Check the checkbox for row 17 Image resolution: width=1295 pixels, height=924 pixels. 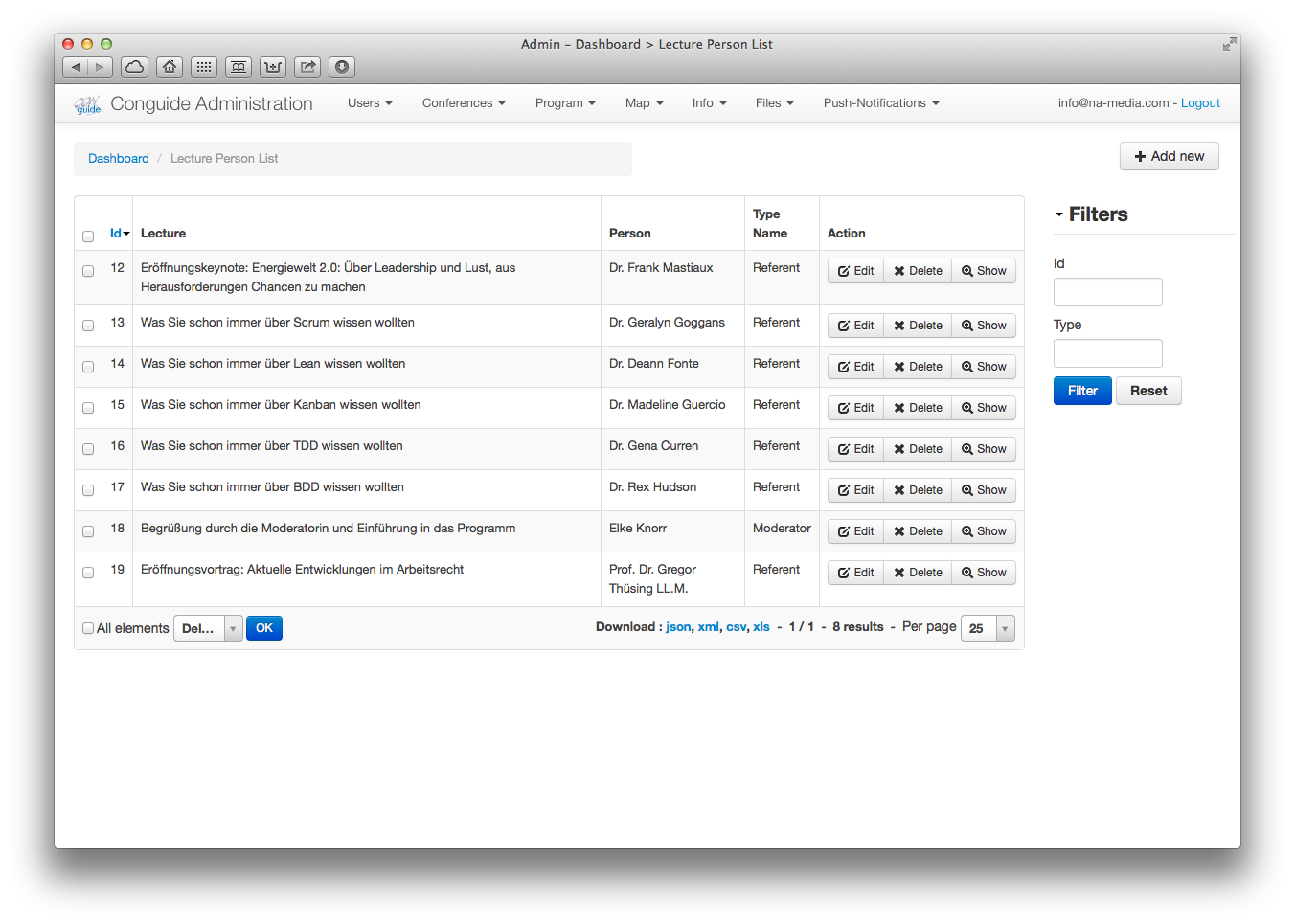(x=88, y=490)
